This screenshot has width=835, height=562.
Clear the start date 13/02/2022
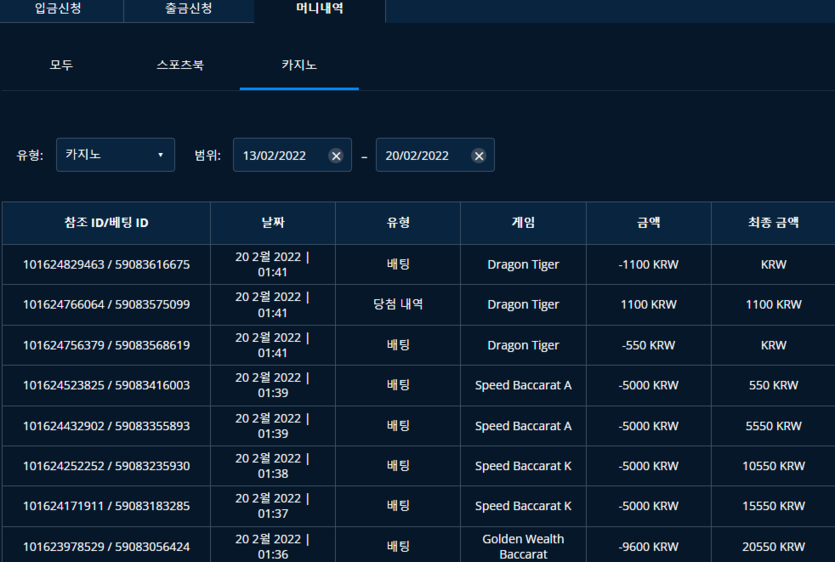(x=336, y=156)
